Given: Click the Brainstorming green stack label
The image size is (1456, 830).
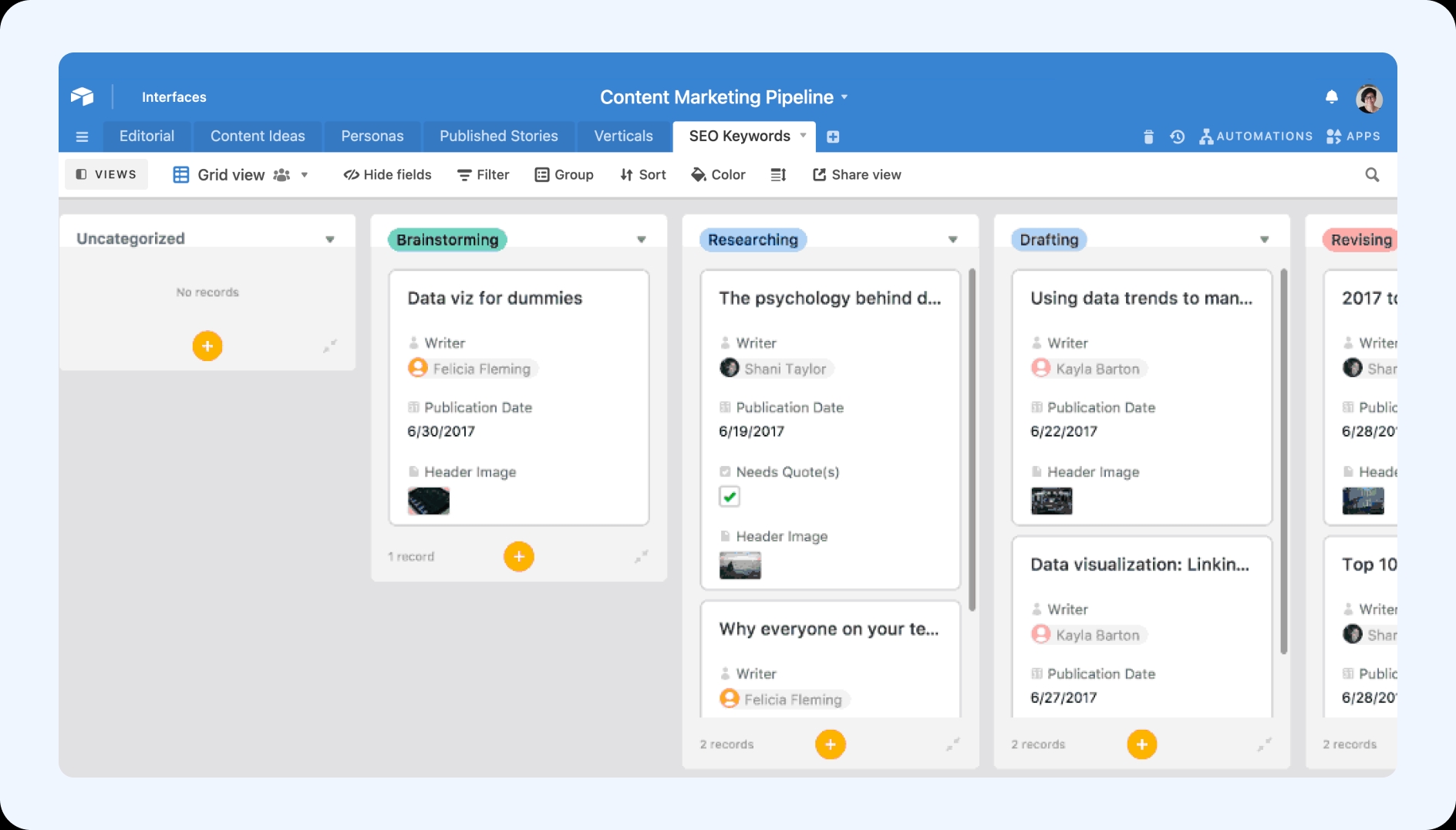Looking at the screenshot, I should 447,240.
